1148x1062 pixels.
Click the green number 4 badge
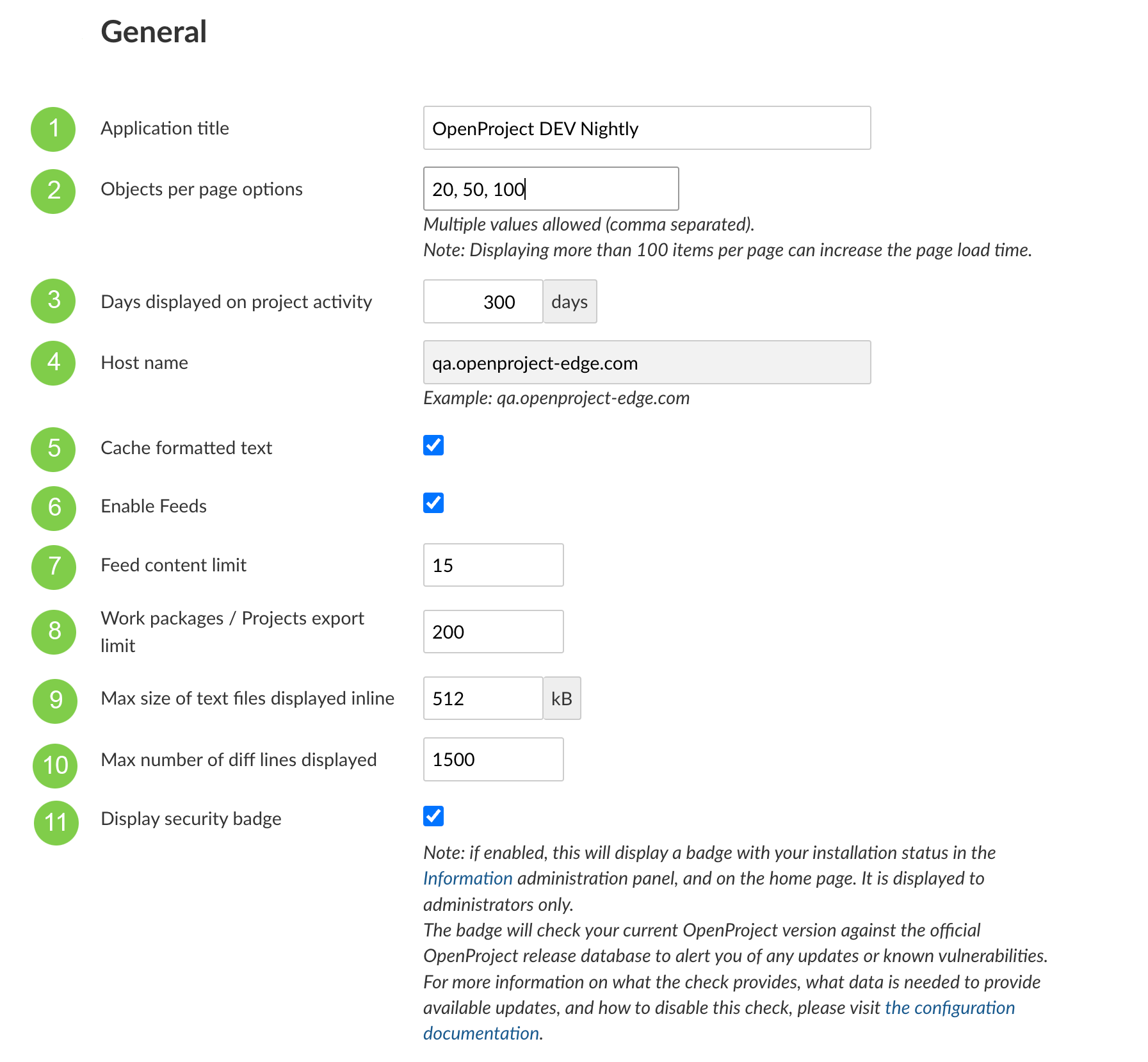(54, 363)
